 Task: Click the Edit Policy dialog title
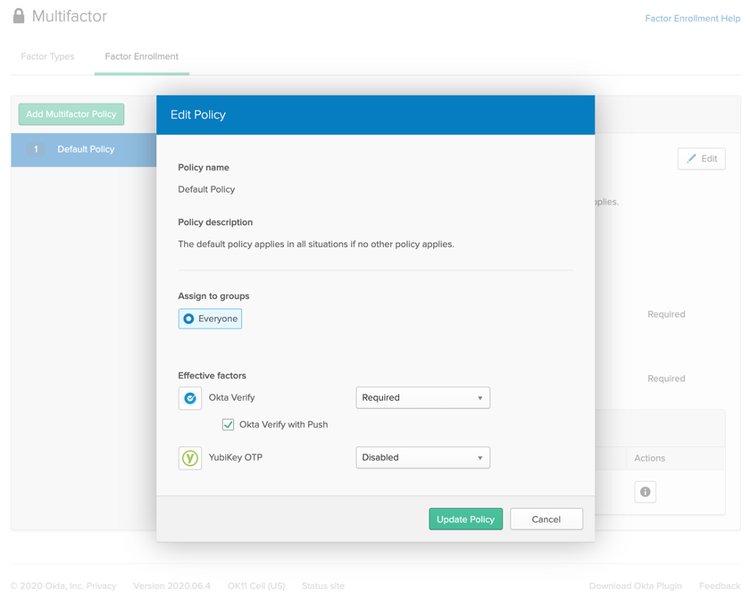pos(198,115)
